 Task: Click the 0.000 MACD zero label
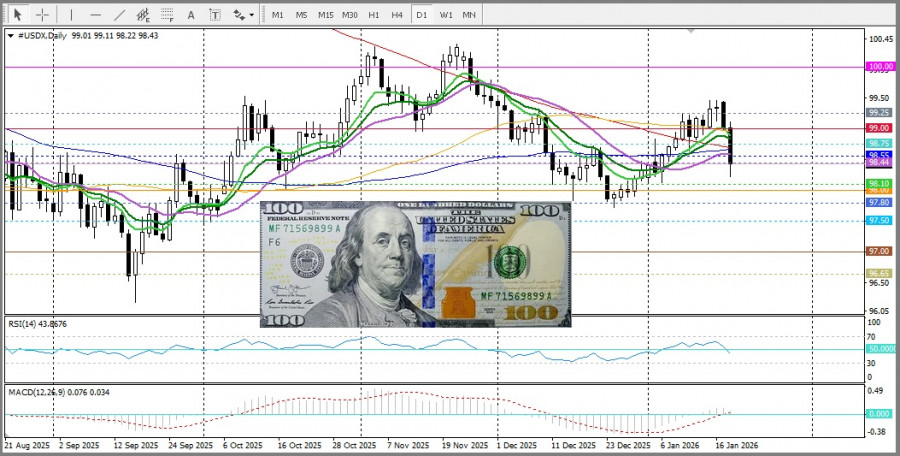(880, 414)
